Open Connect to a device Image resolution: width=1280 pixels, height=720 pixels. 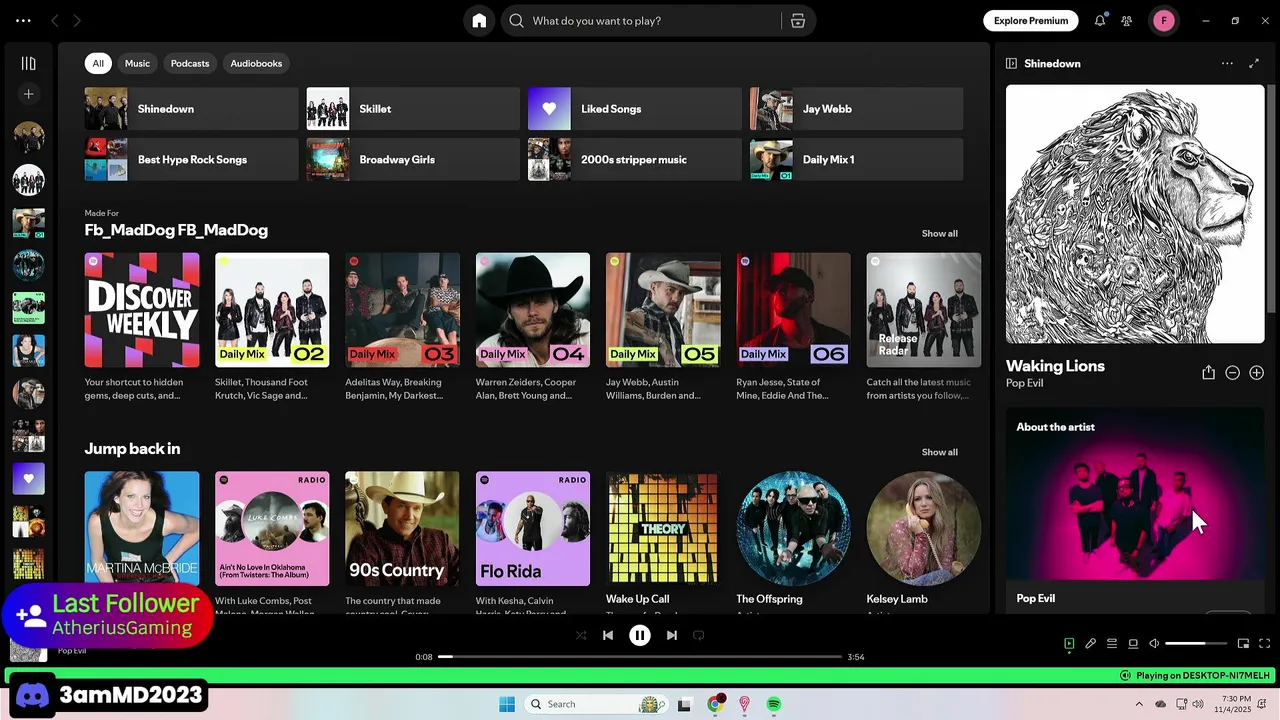1133,644
